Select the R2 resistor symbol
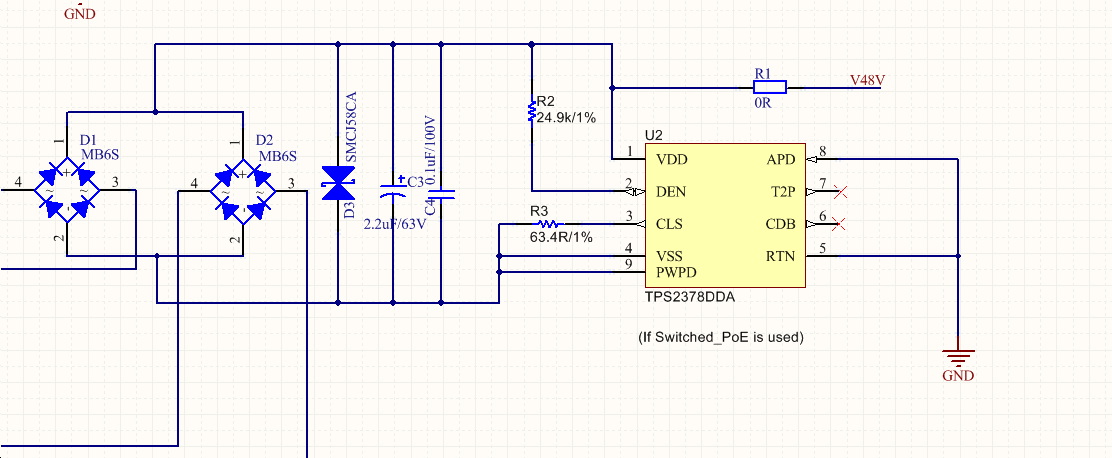The height and width of the screenshot is (458, 1112). point(531,111)
